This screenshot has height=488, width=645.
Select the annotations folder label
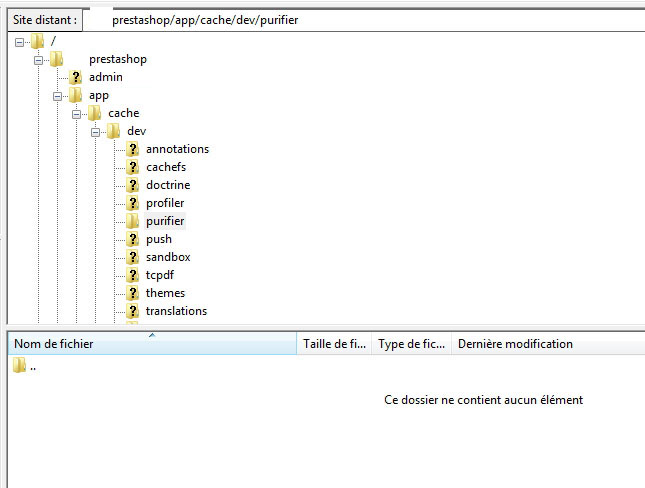coord(177,149)
